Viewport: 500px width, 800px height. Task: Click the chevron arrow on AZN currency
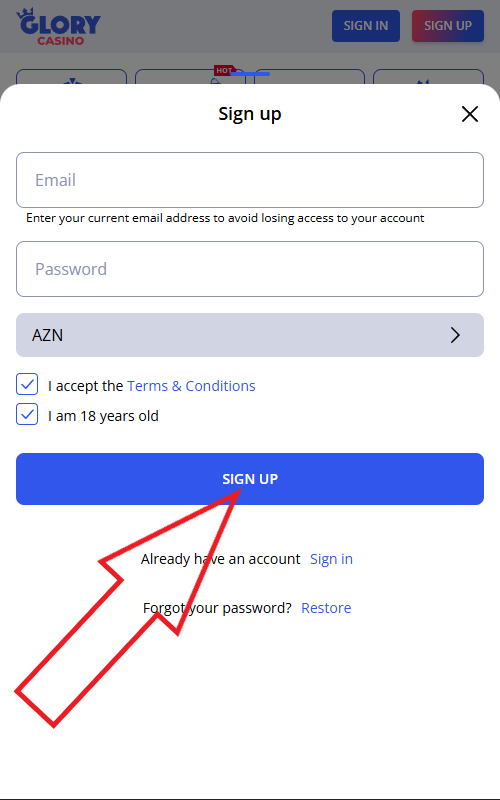pyautogui.click(x=455, y=335)
